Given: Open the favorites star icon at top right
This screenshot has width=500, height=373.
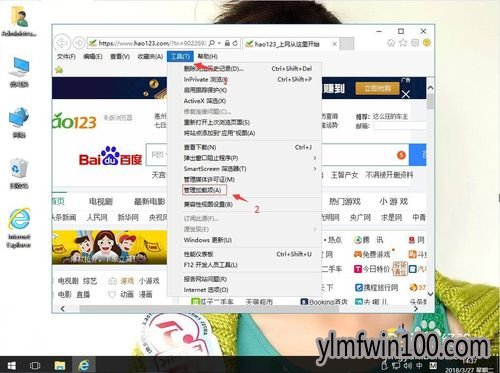Looking at the screenshot, I should (x=403, y=43).
